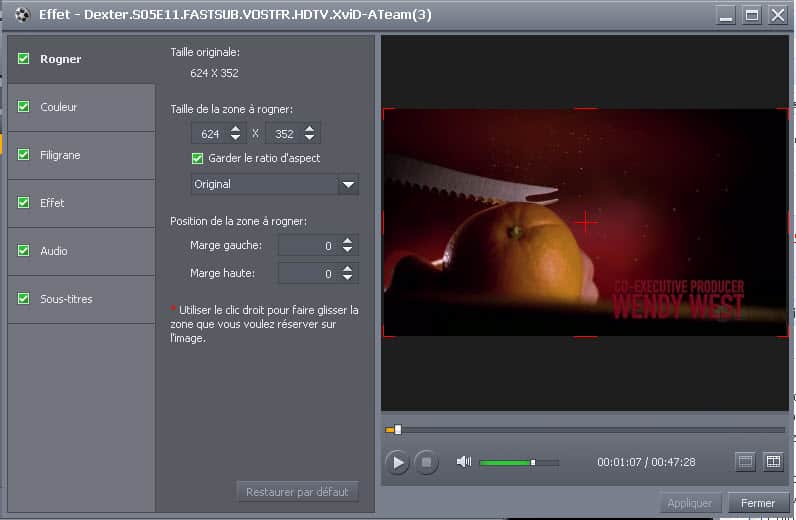The height and width of the screenshot is (520, 796).
Task: Click the single preview view icon
Action: pyautogui.click(x=745, y=462)
